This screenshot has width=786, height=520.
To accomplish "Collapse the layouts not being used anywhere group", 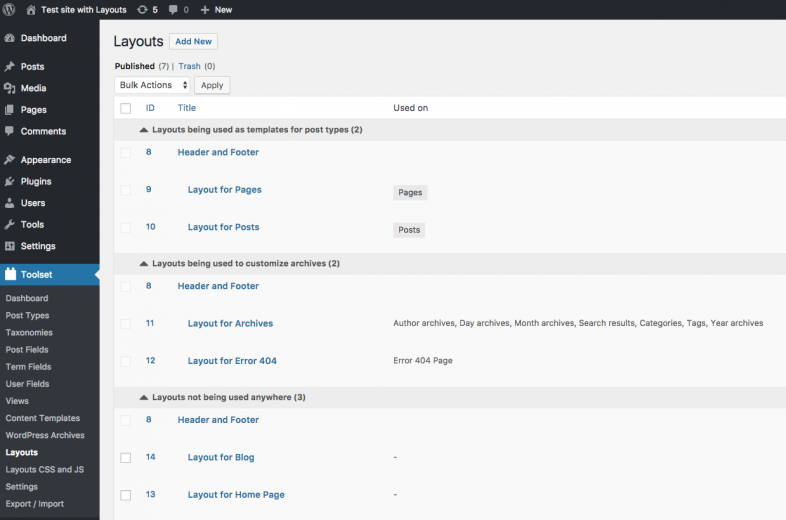I will (144, 397).
